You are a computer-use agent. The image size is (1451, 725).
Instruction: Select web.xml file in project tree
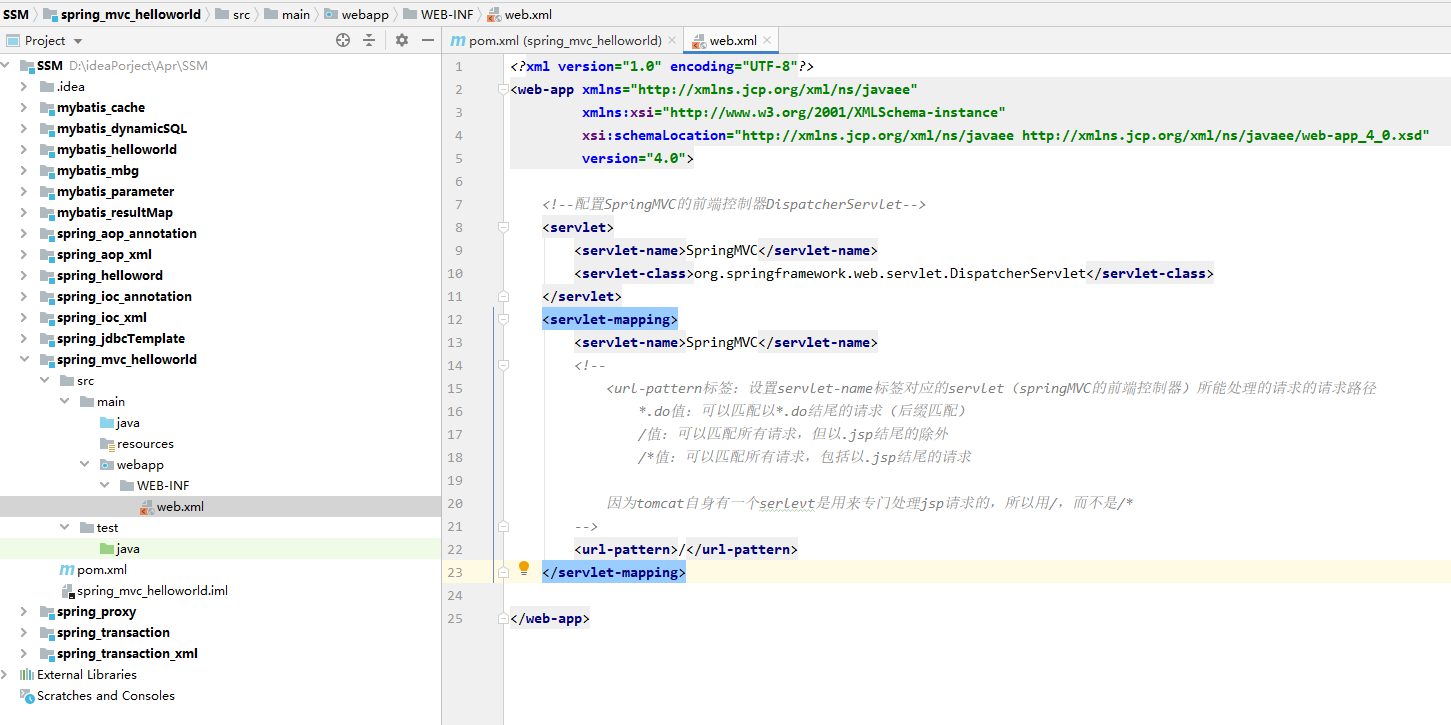(180, 507)
